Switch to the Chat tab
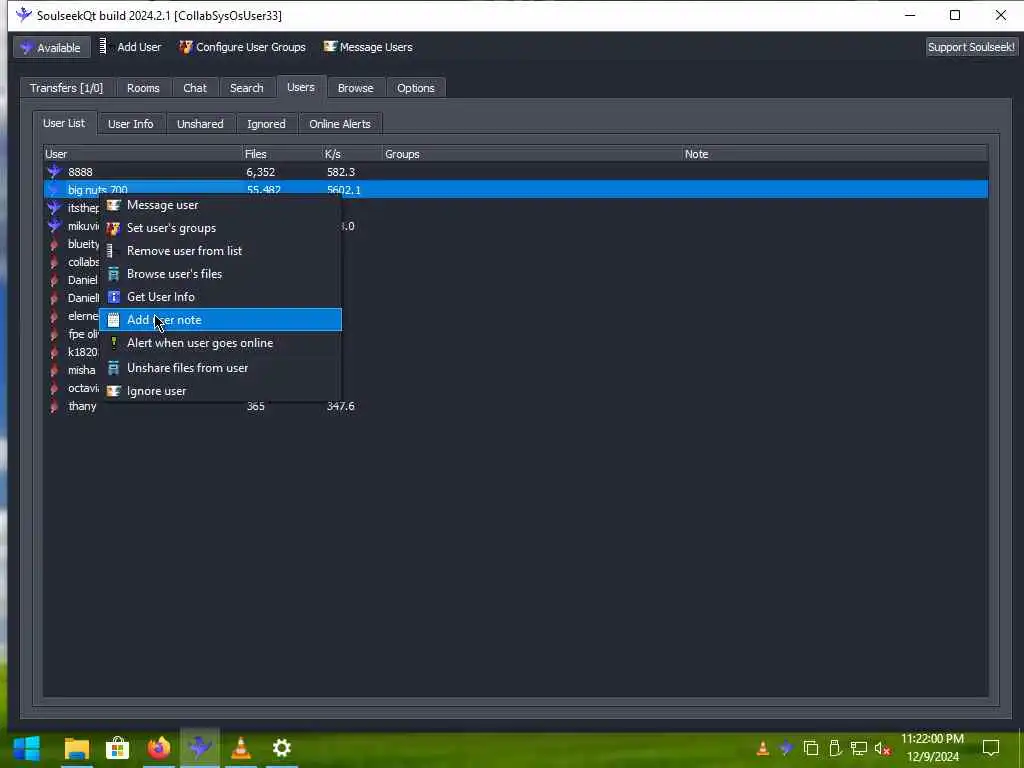 coord(195,88)
